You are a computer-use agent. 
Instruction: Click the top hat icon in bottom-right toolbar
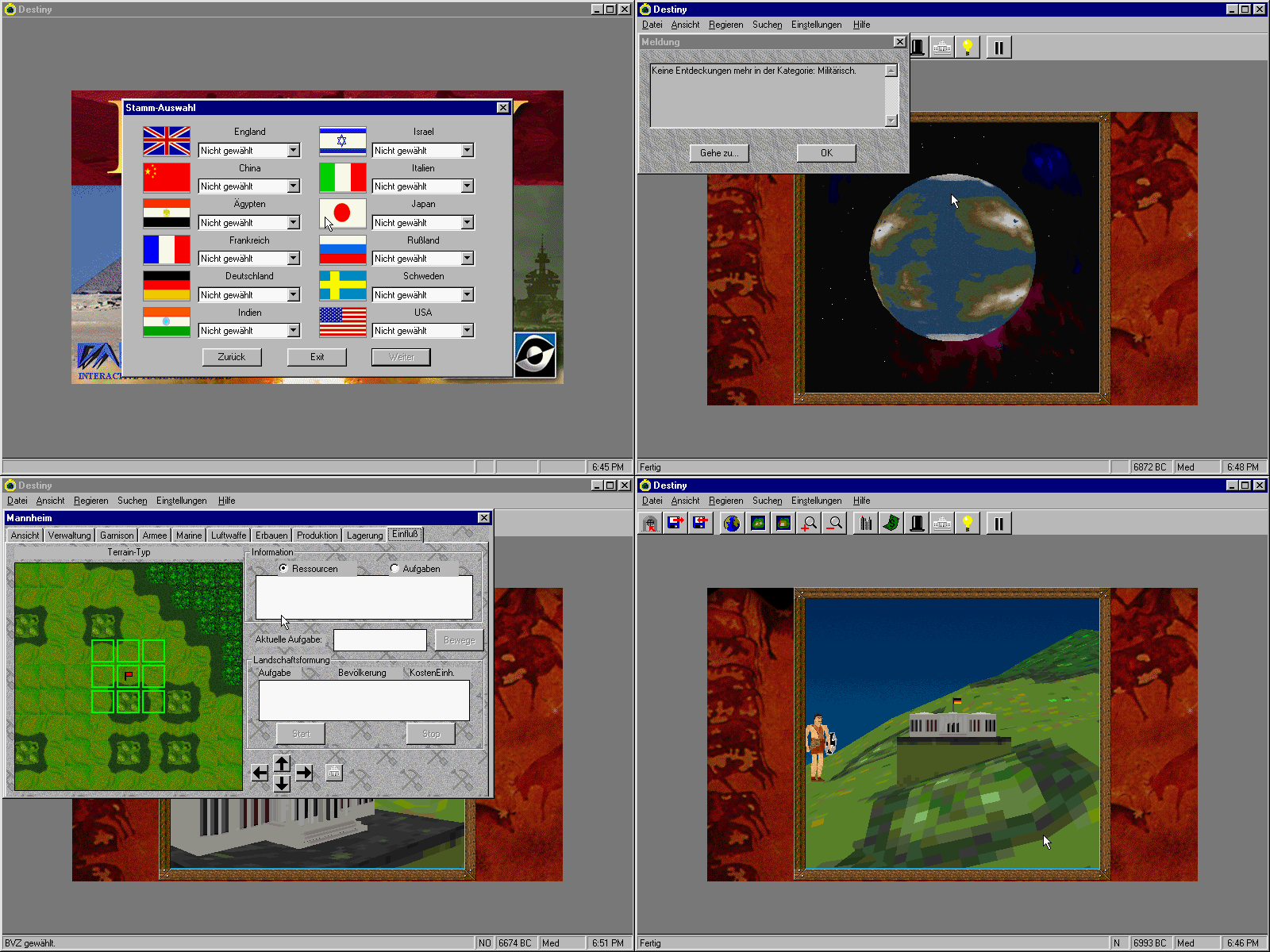(917, 524)
